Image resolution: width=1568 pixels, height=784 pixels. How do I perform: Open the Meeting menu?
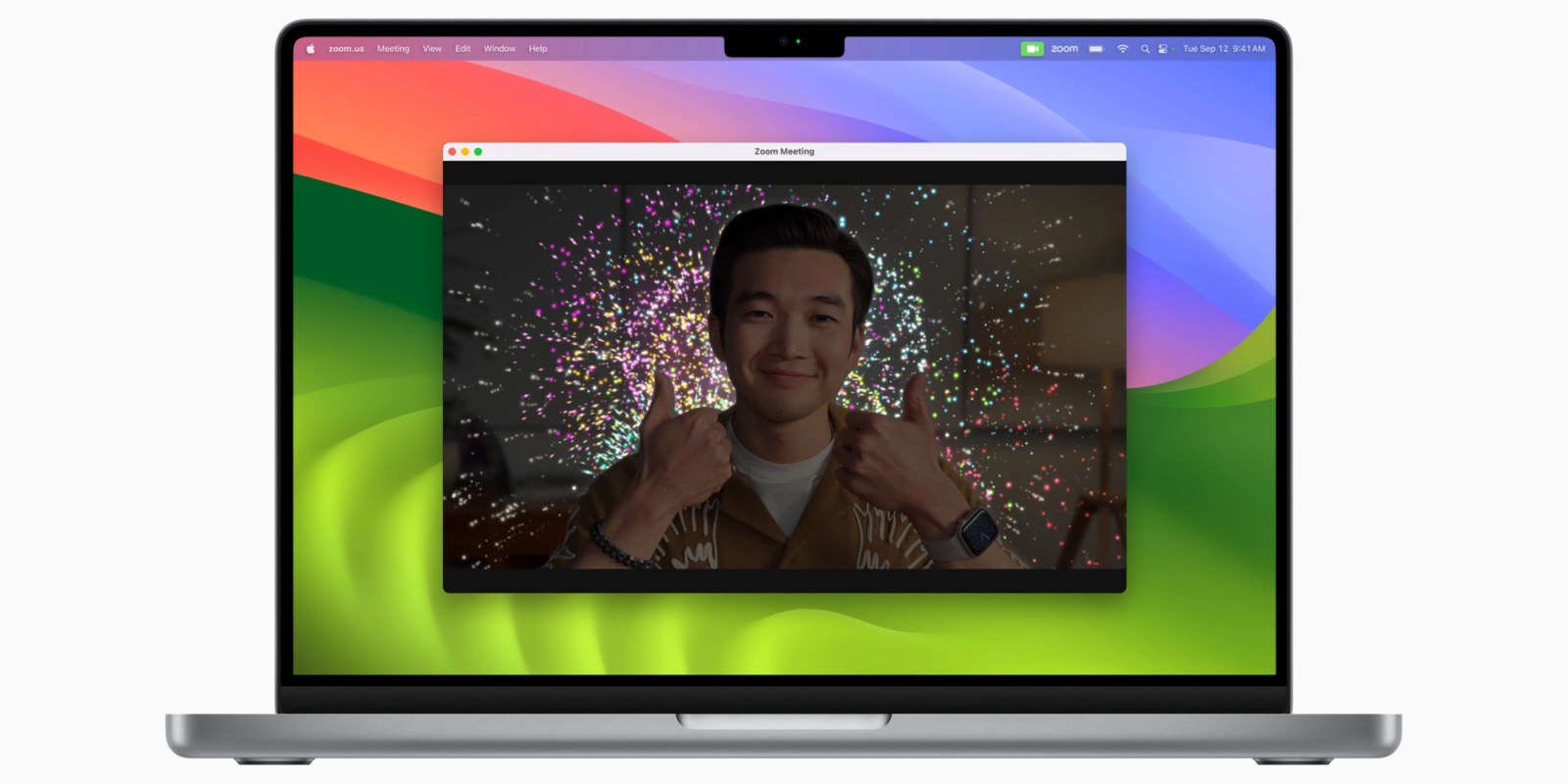393,49
